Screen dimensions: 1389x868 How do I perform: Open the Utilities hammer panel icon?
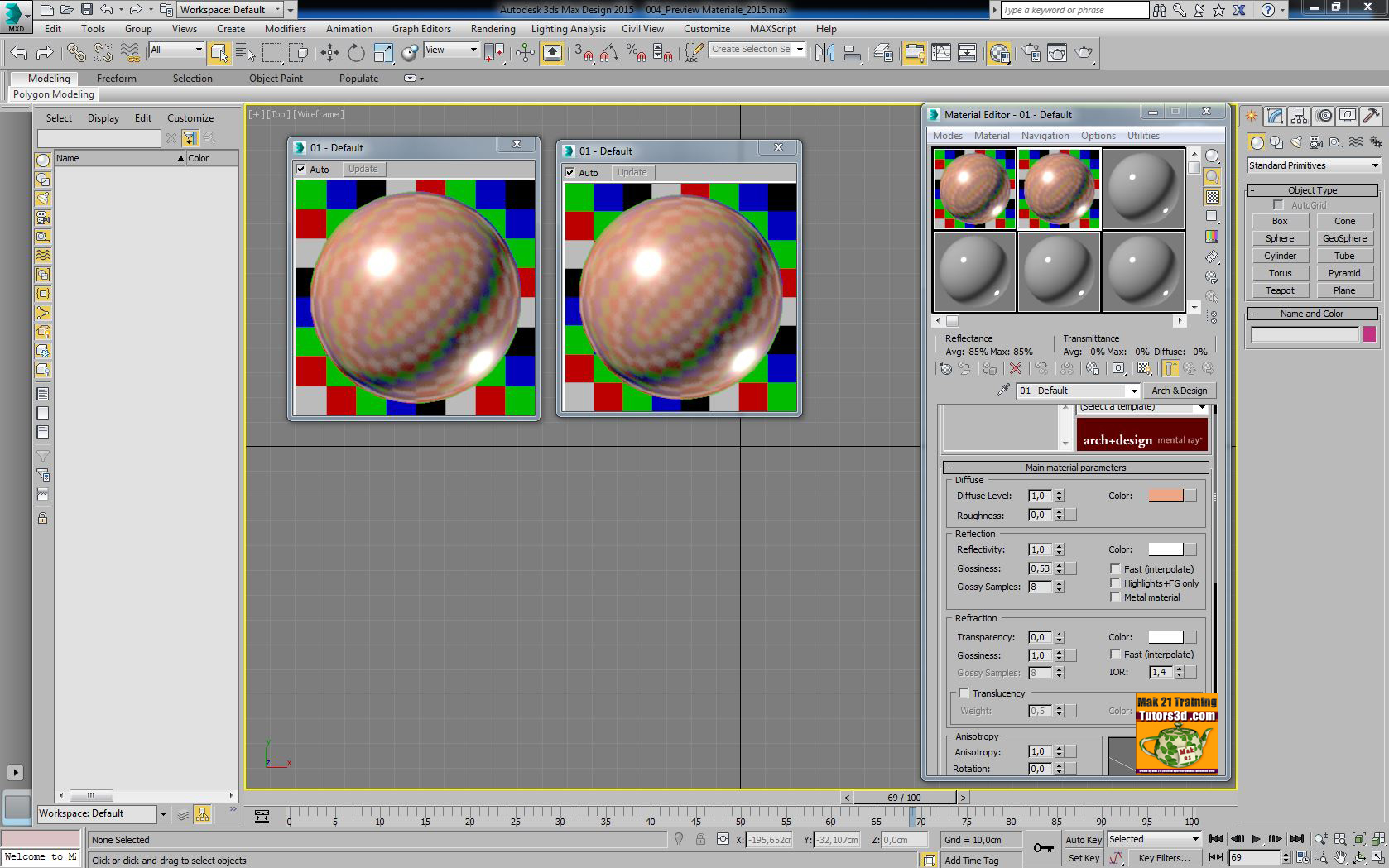click(x=1372, y=116)
